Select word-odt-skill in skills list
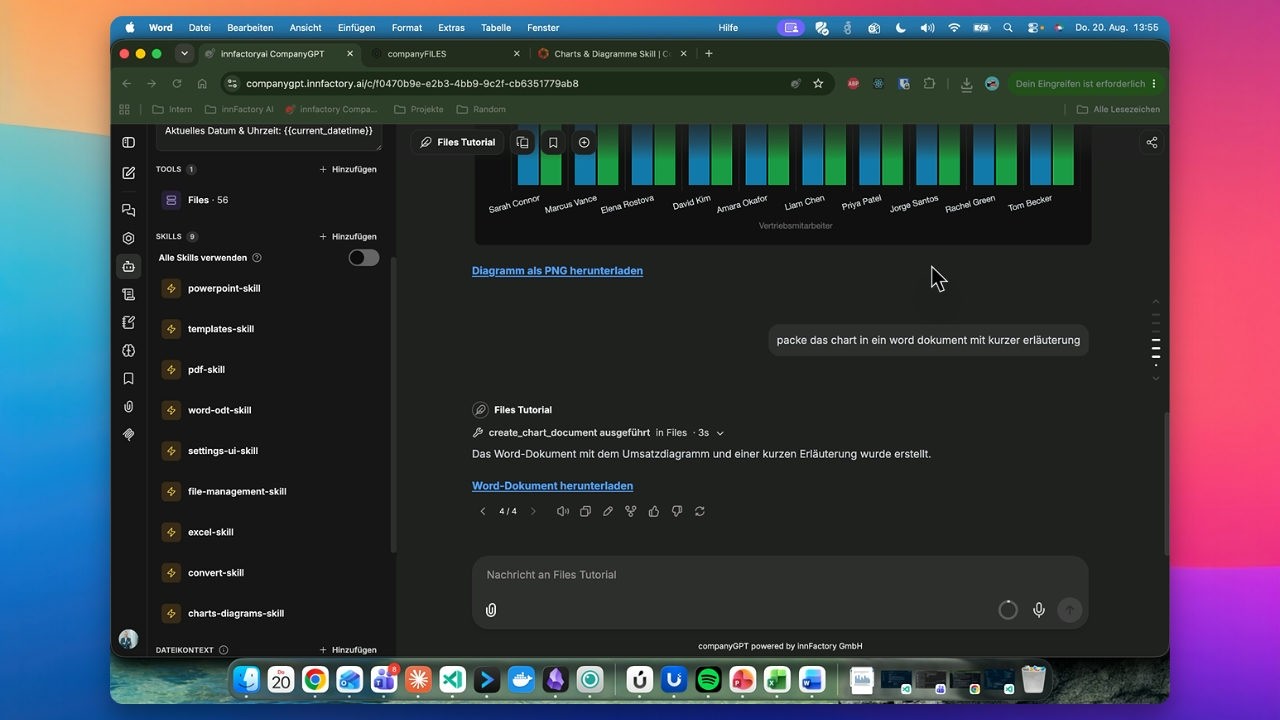This screenshot has height=720, width=1280. tap(219, 410)
